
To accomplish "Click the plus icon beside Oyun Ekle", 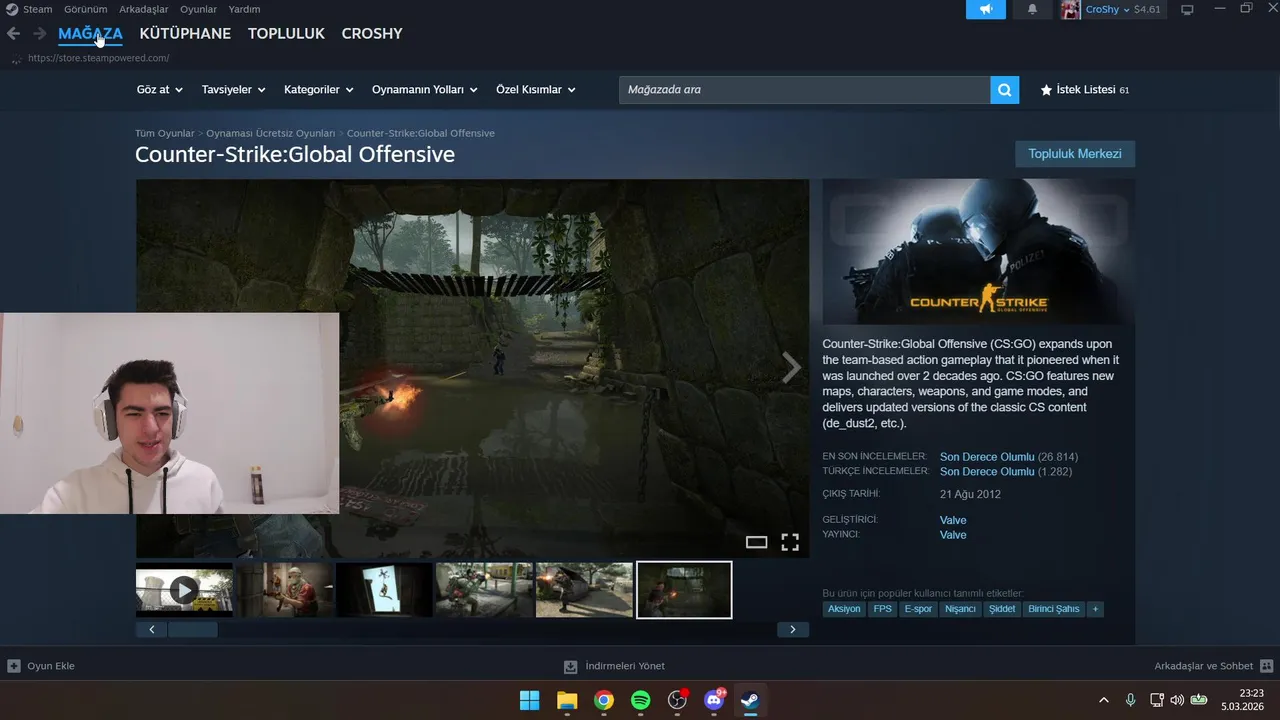I will [x=14, y=666].
